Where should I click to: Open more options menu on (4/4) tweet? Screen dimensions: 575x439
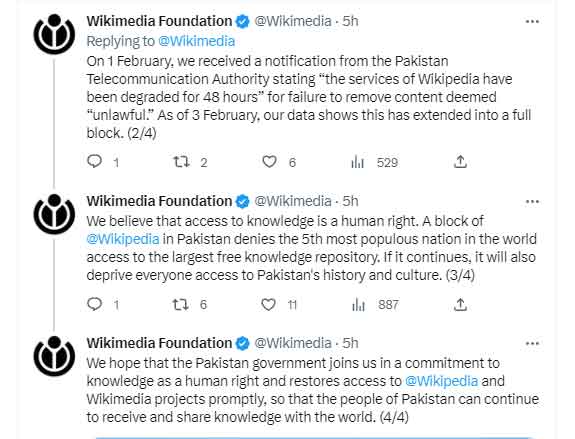[532, 344]
